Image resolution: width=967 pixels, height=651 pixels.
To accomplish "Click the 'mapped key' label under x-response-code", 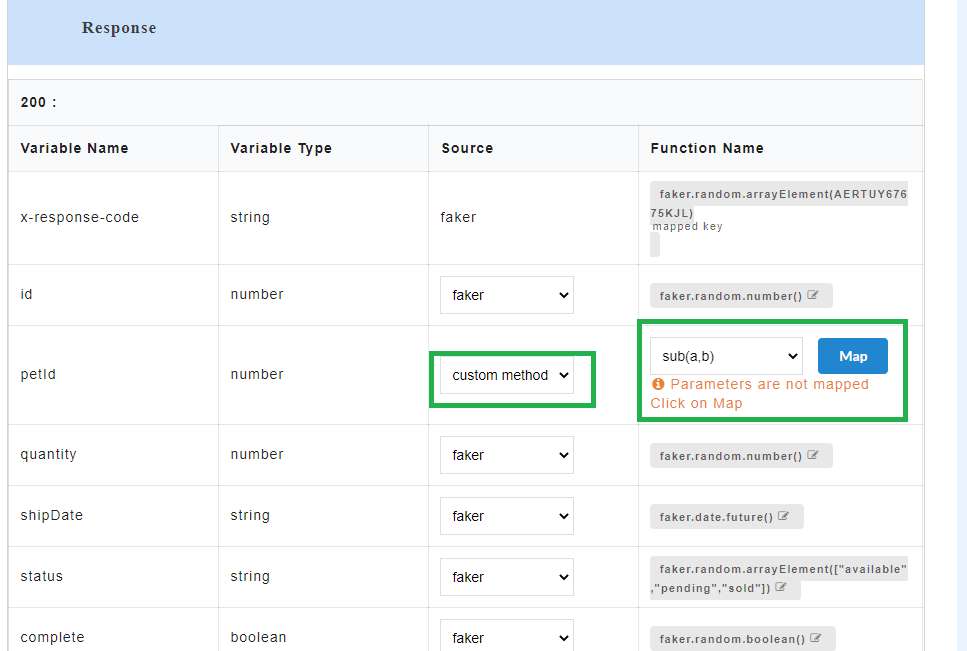I will (688, 226).
